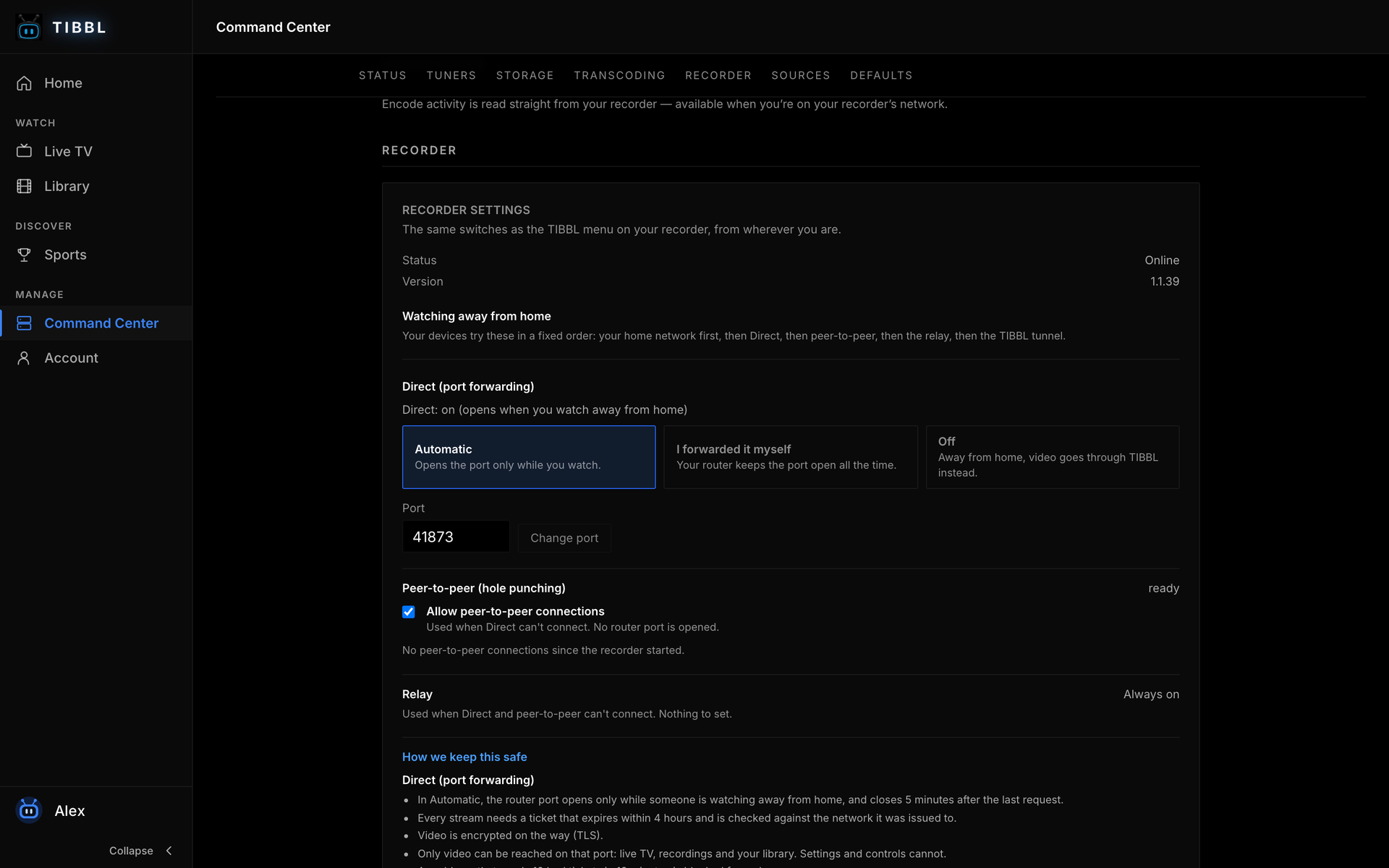
Task: Select the Automatic port forwarding option
Action: [529, 457]
